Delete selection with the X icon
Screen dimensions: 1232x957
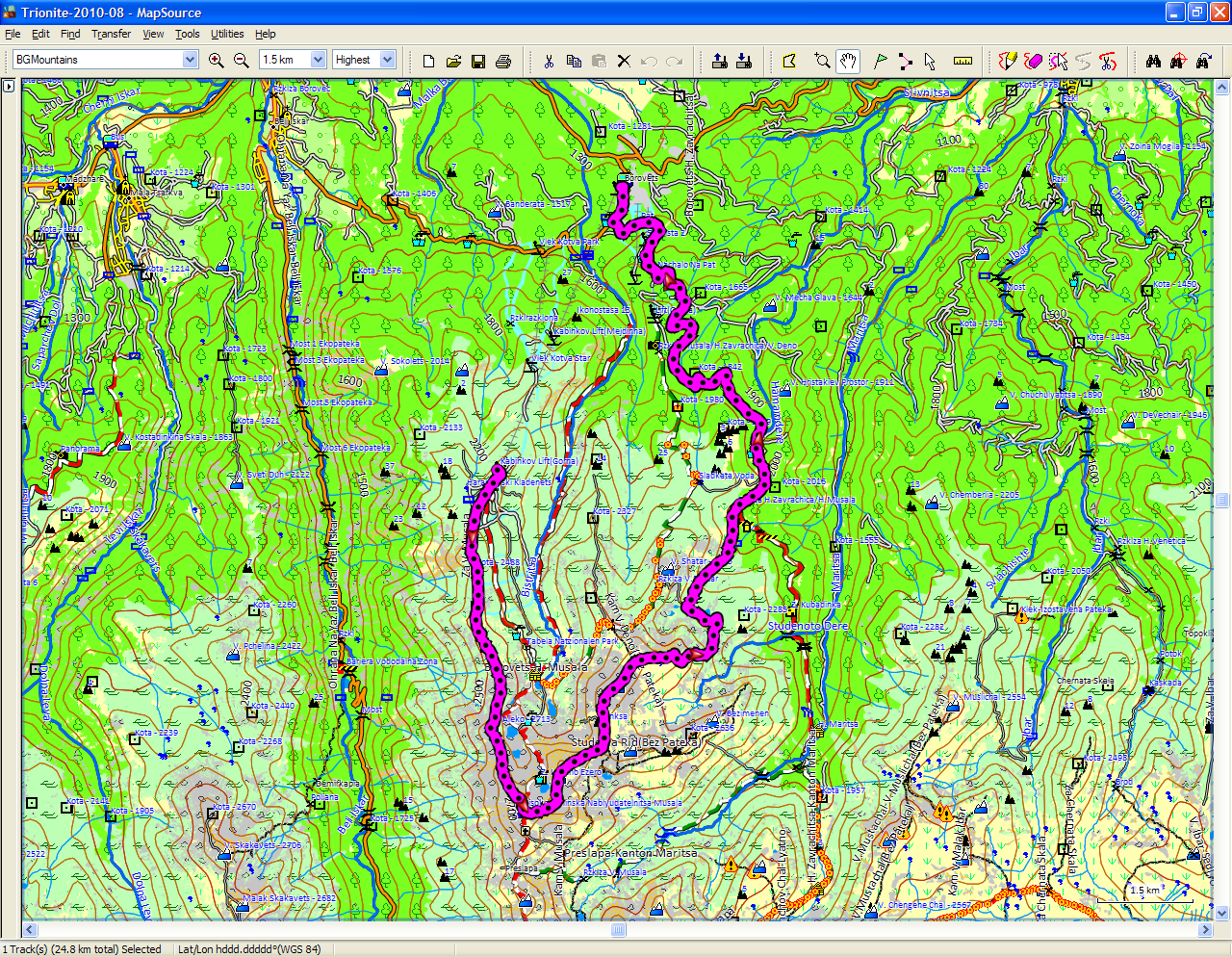pos(624,61)
